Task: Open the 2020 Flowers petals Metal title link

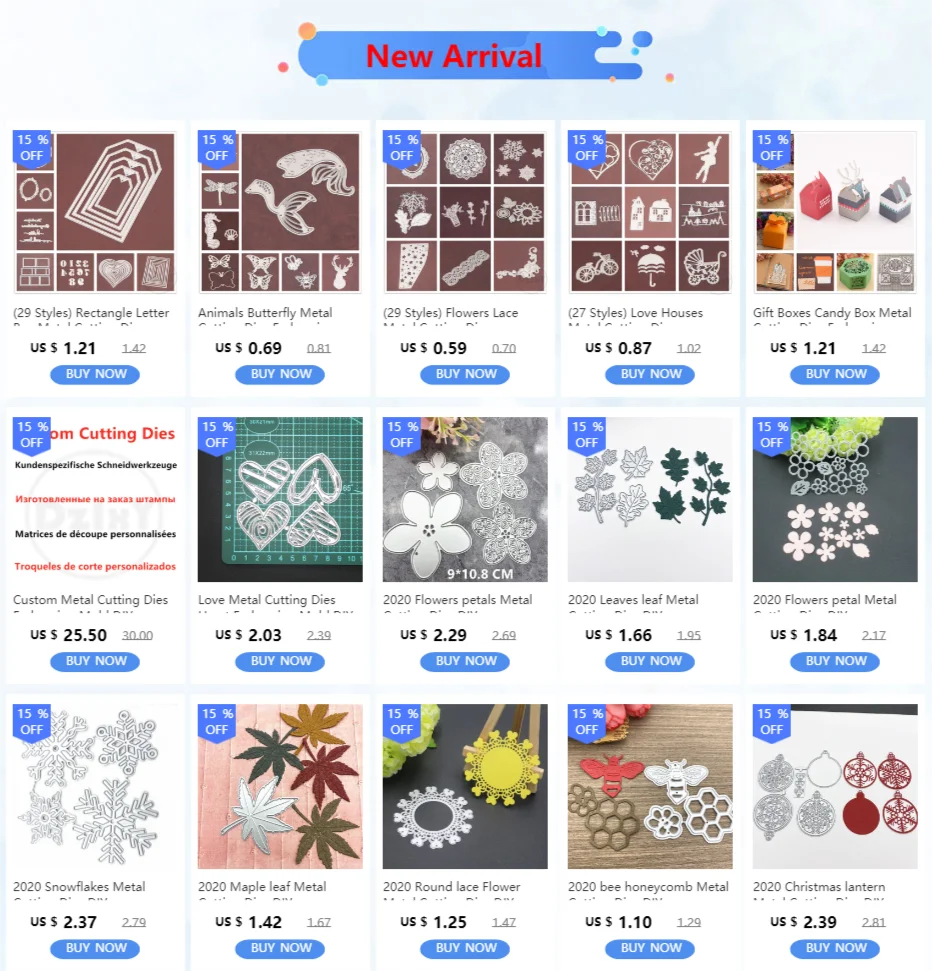Action: pyautogui.click(x=458, y=600)
